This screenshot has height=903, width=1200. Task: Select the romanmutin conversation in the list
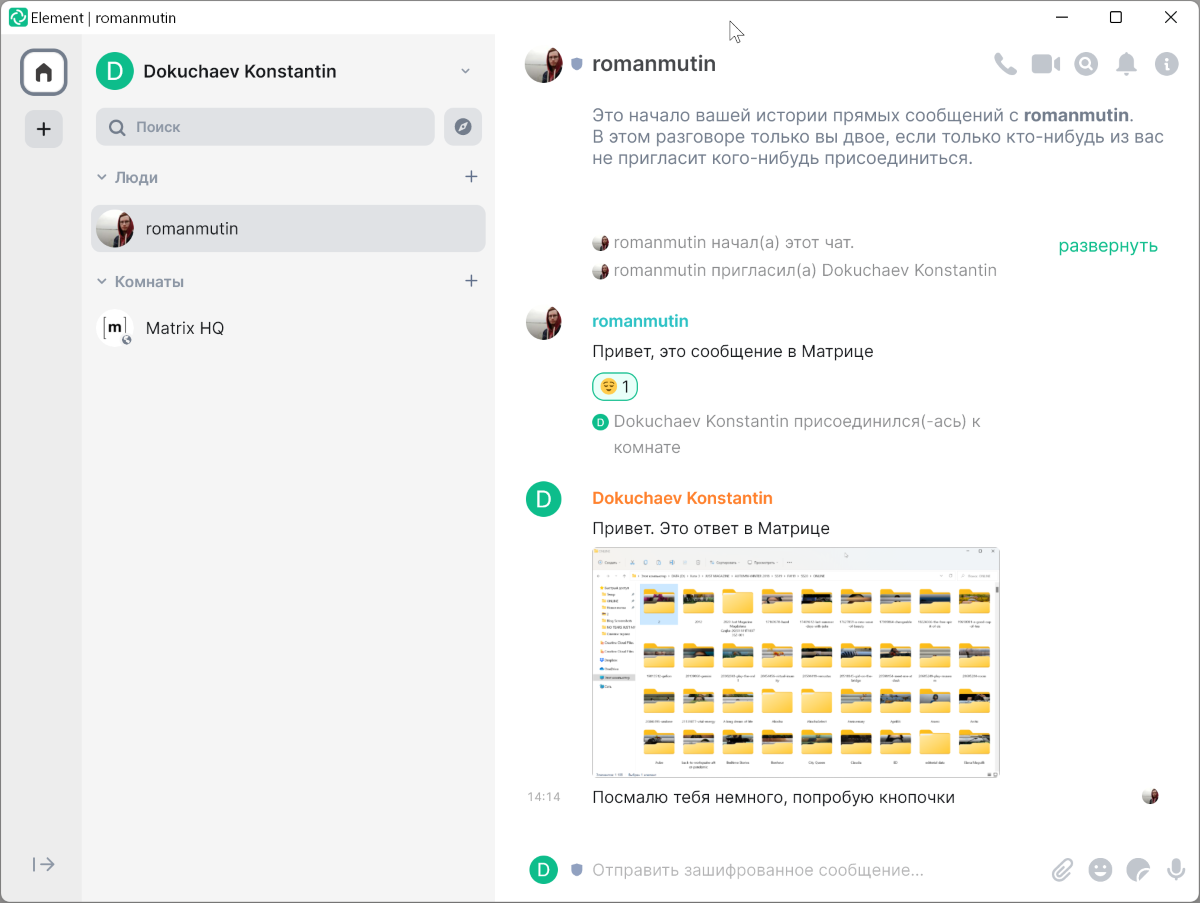tap(288, 228)
